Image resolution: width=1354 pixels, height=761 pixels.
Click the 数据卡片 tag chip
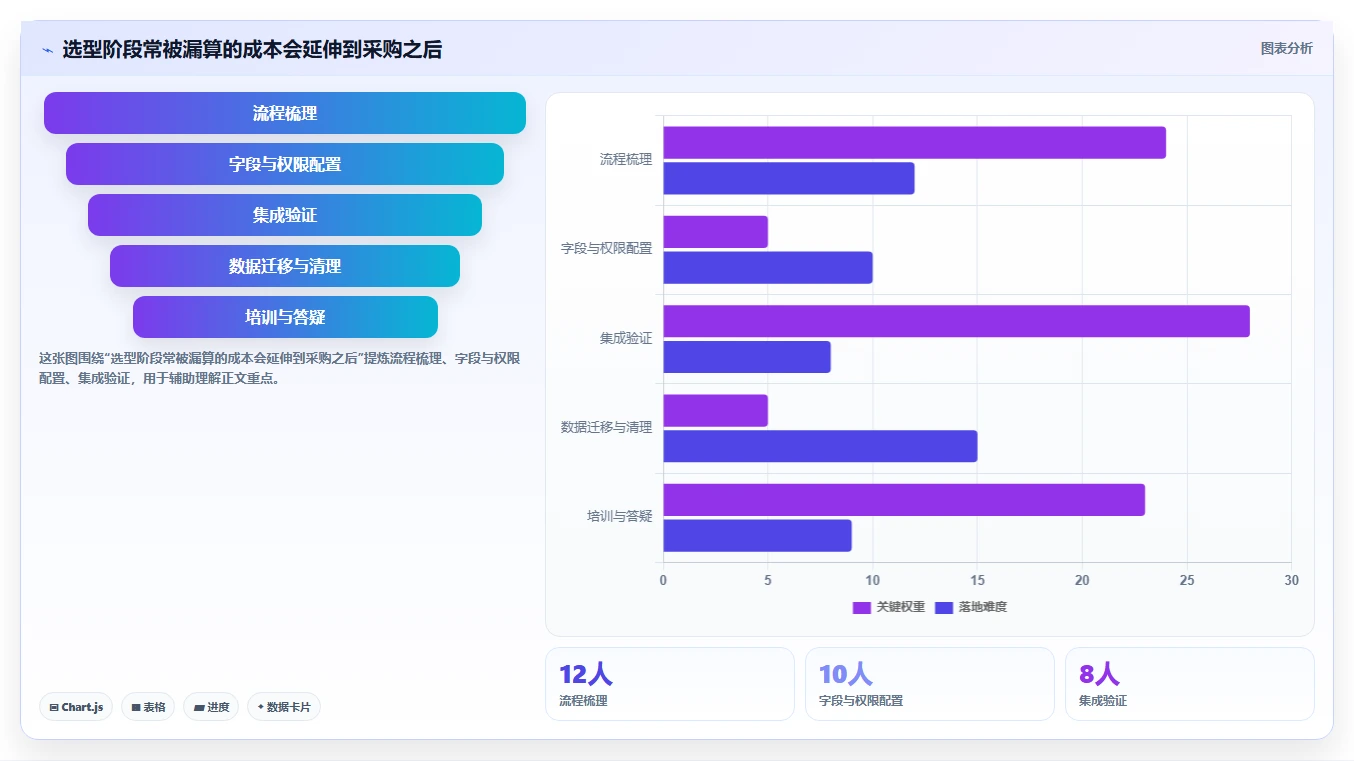click(284, 707)
